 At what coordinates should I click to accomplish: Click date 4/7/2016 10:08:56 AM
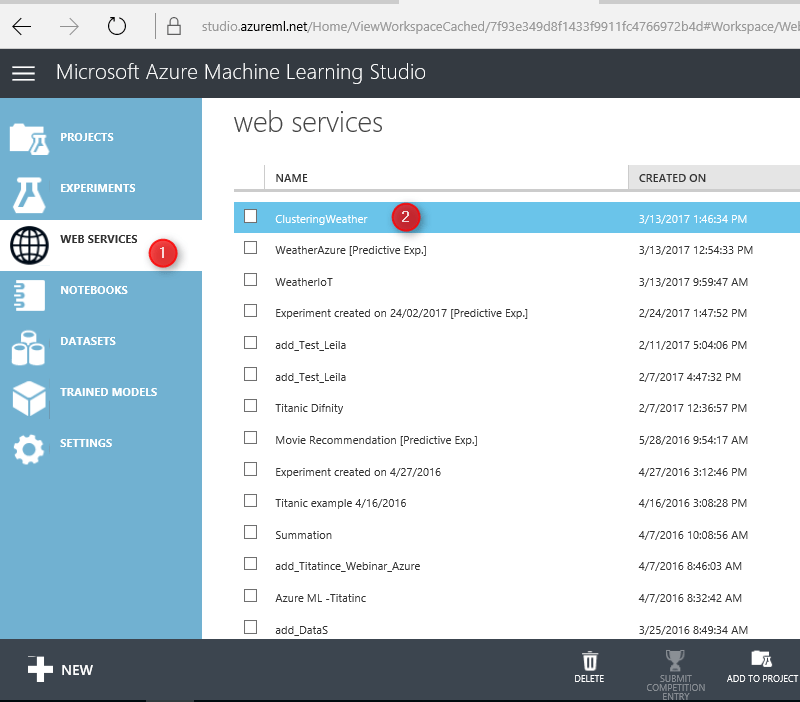tap(693, 535)
